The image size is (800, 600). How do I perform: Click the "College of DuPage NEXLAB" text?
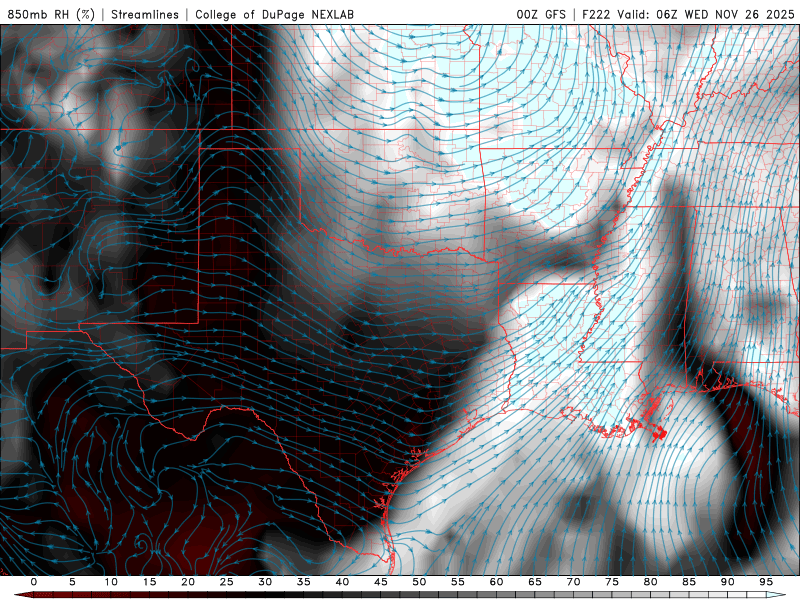274,14
